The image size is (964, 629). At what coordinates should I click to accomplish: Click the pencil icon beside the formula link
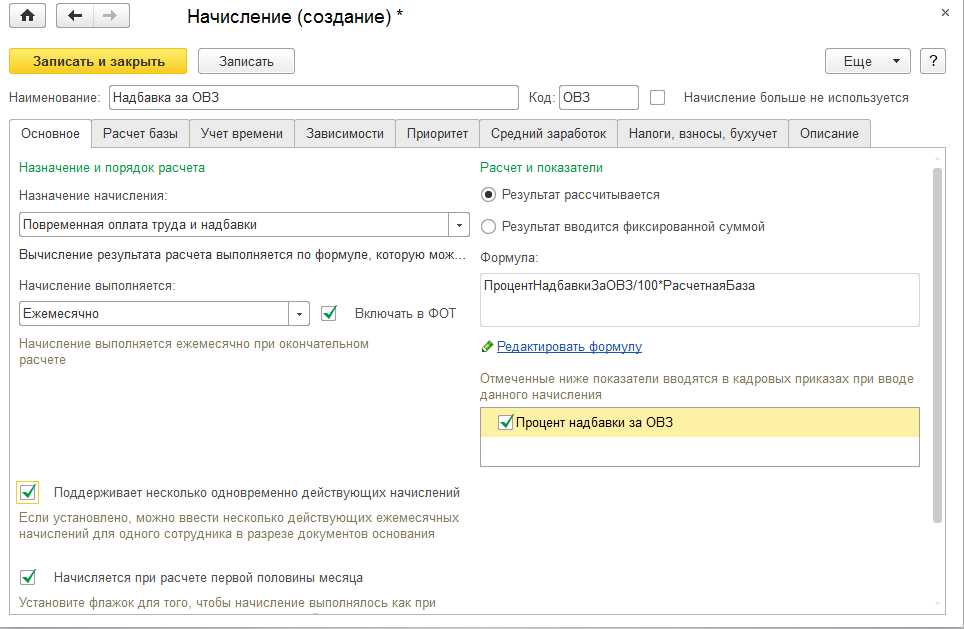point(487,346)
